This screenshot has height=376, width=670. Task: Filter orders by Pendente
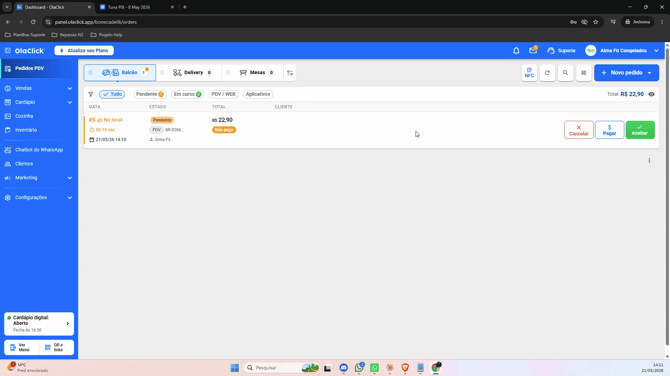pyautogui.click(x=150, y=94)
